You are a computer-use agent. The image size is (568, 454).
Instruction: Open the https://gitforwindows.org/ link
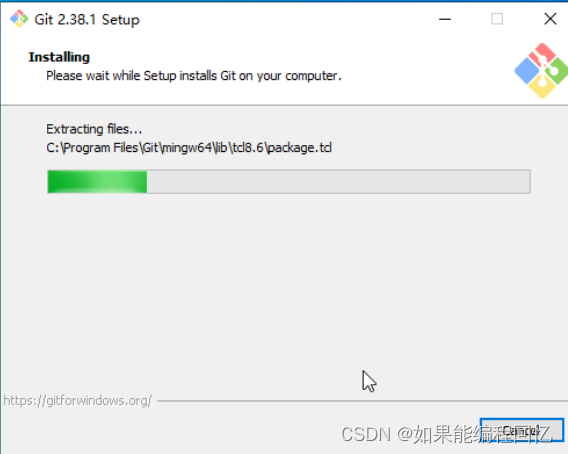coord(78,401)
